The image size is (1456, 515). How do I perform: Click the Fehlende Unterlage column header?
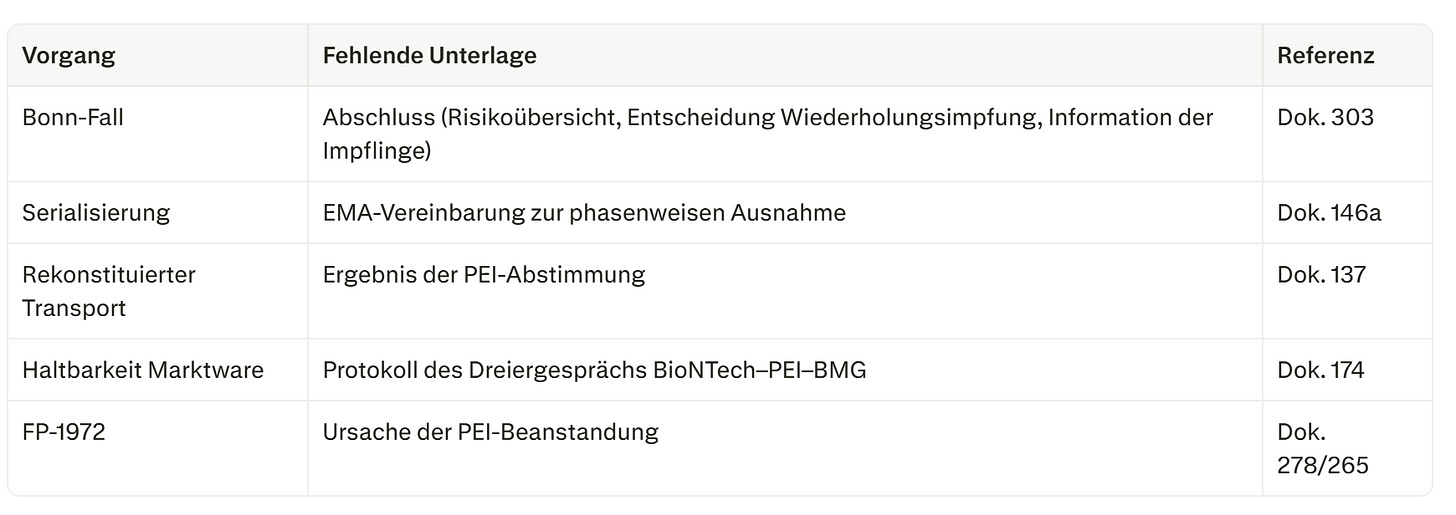click(x=429, y=56)
